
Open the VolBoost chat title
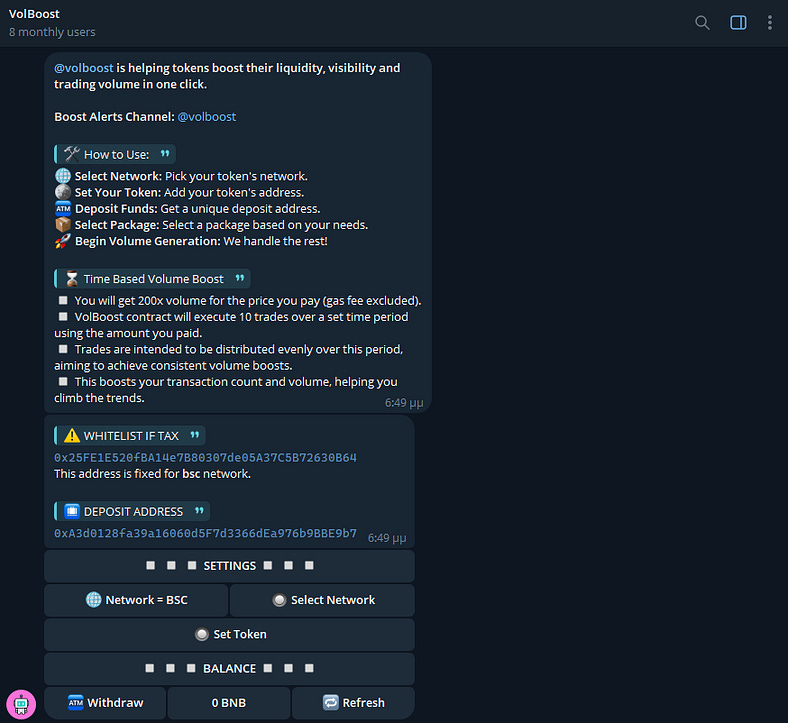(34, 14)
